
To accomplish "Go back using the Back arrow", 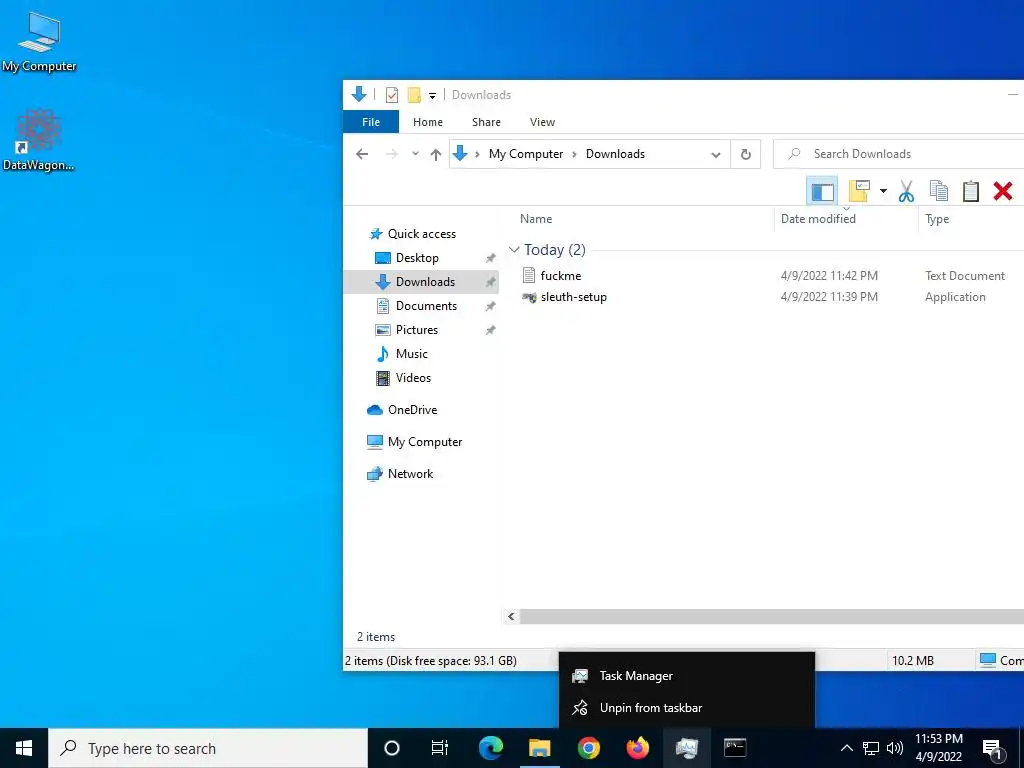I will point(362,154).
